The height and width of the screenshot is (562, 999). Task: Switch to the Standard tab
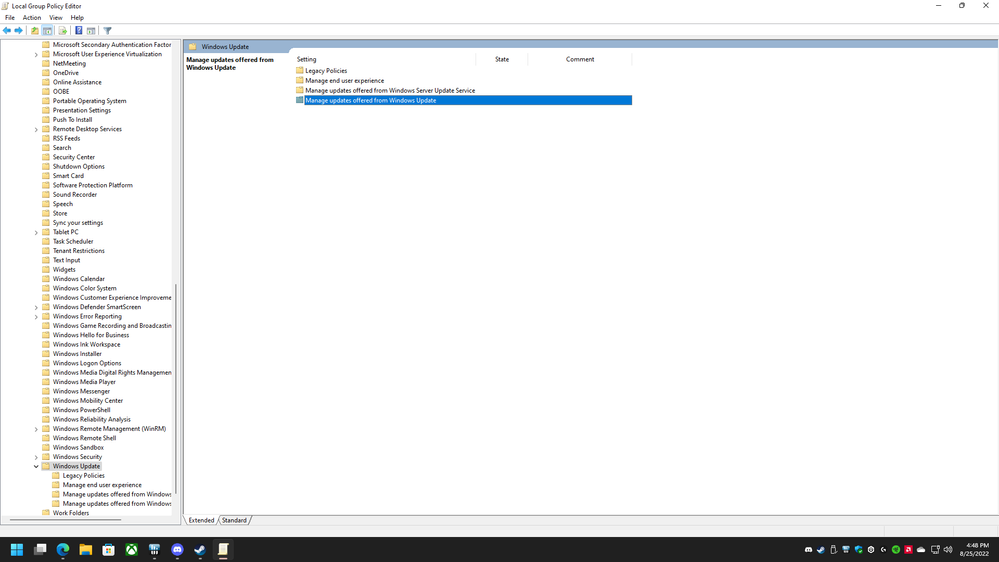234,520
